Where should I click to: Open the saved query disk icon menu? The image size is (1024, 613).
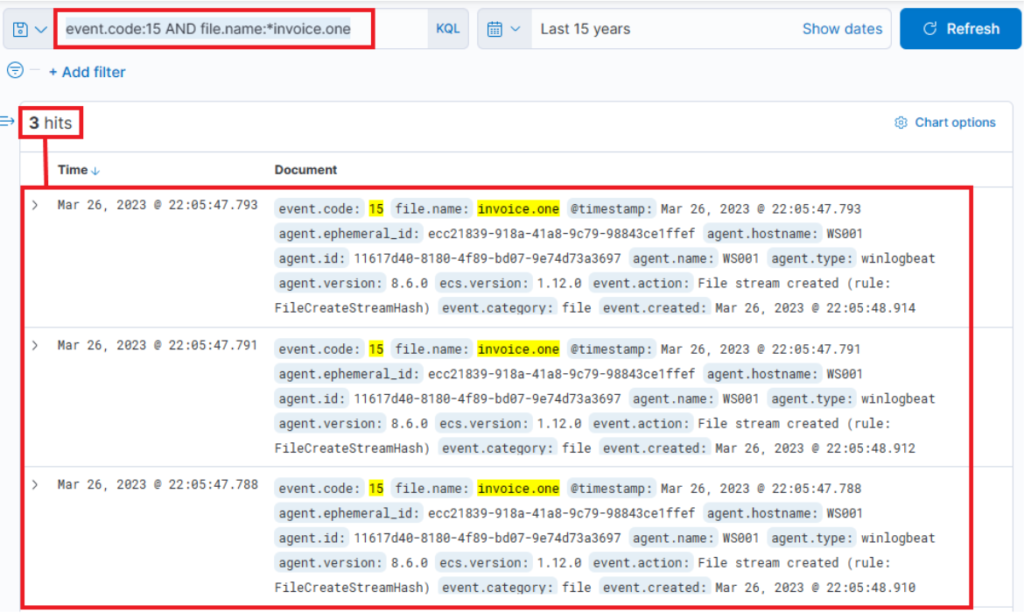(x=20, y=29)
